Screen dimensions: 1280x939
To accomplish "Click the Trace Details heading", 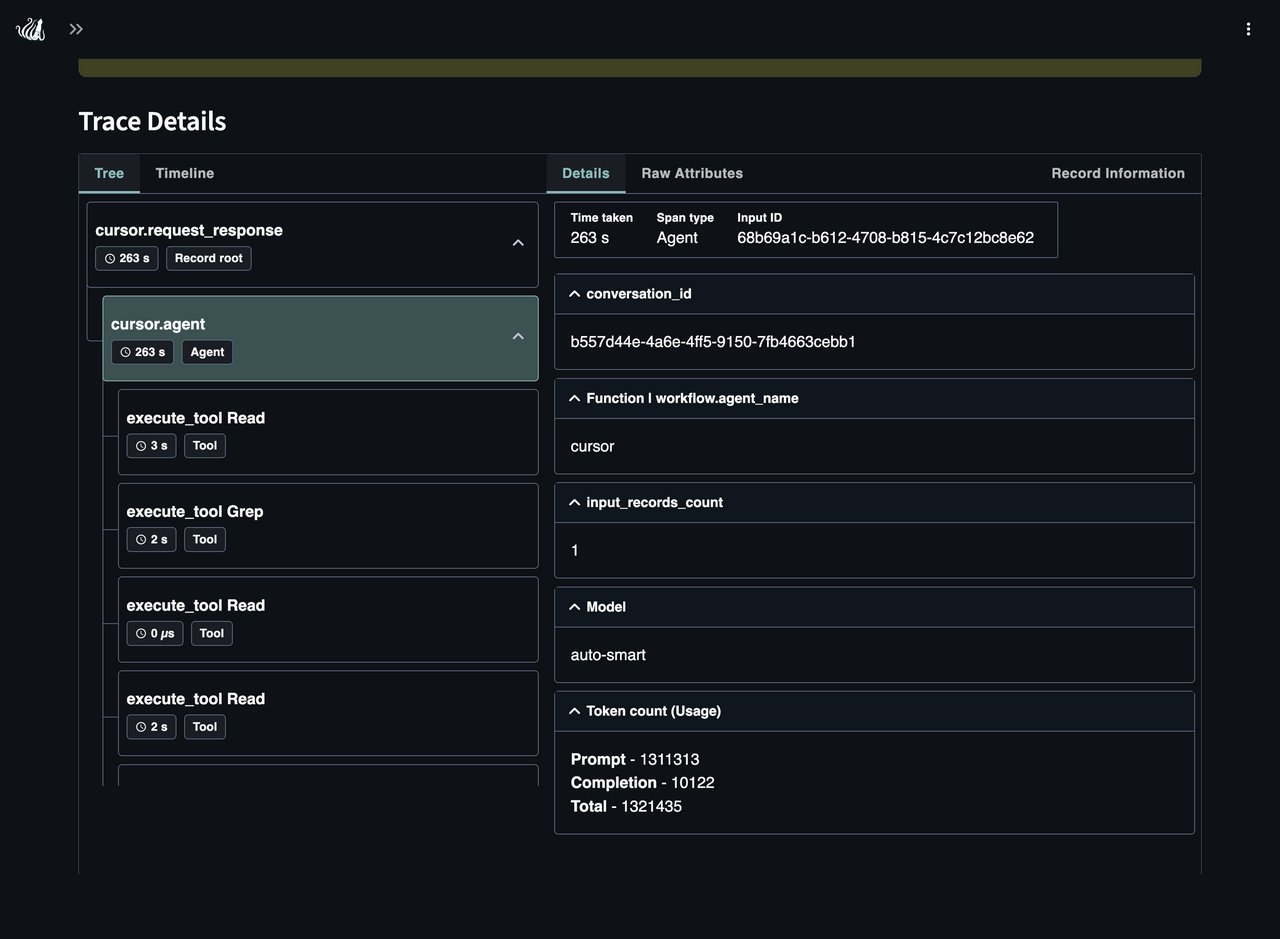I will tap(152, 121).
